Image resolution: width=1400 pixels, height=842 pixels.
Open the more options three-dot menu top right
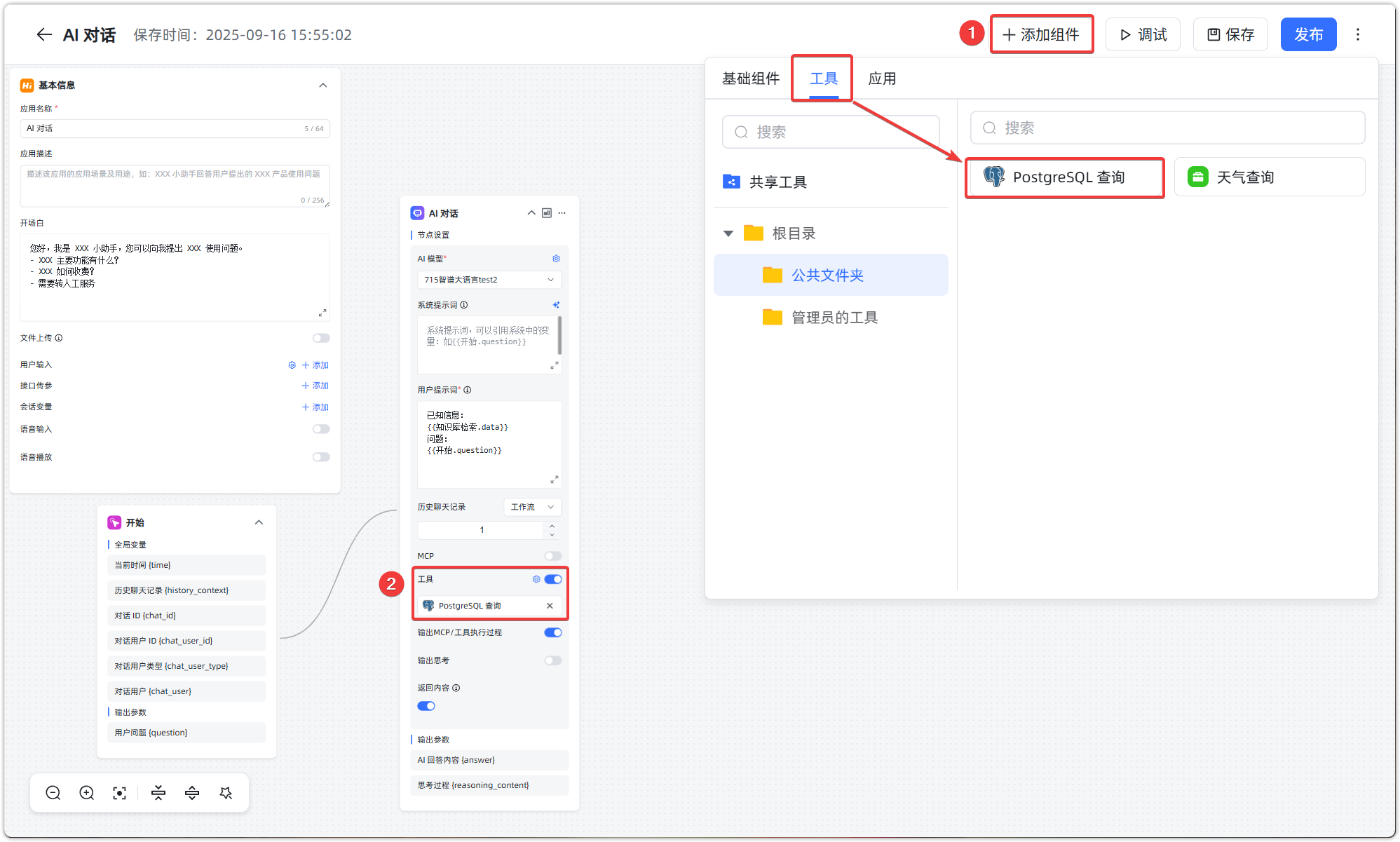[x=1358, y=34]
